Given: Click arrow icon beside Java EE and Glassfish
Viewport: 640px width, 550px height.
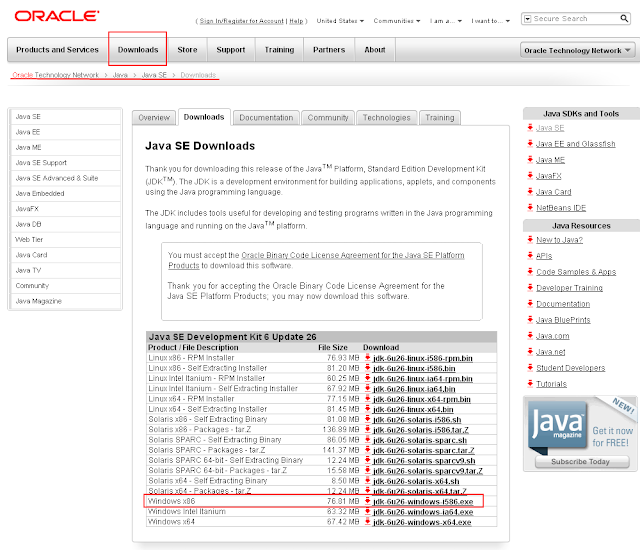Looking at the screenshot, I should pyautogui.click(x=530, y=143).
